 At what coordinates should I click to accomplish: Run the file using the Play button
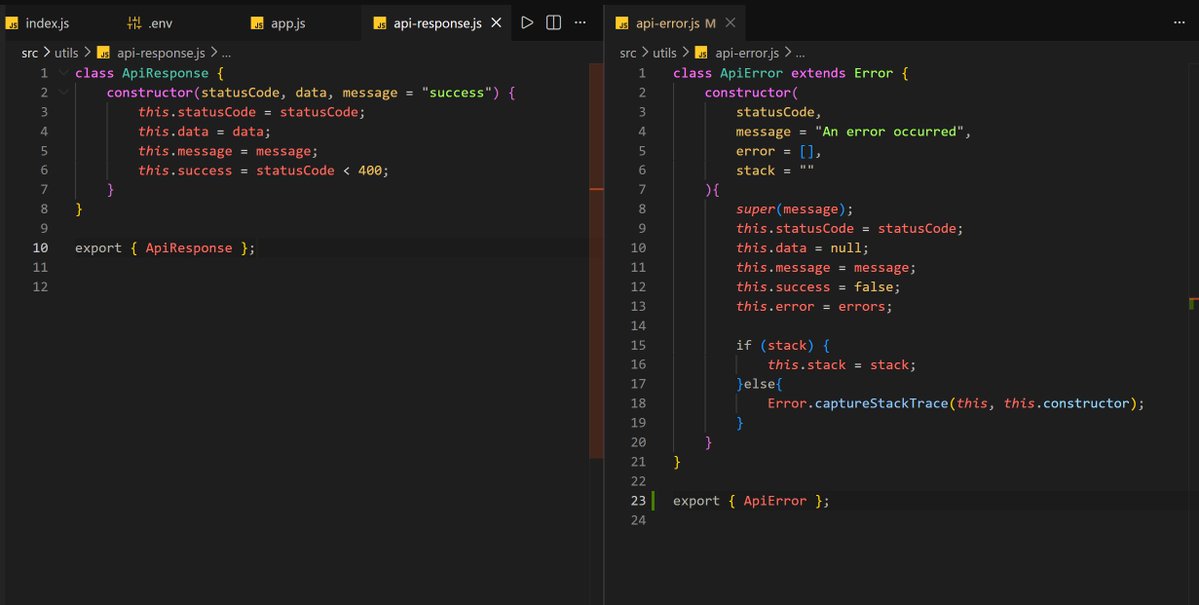(527, 22)
